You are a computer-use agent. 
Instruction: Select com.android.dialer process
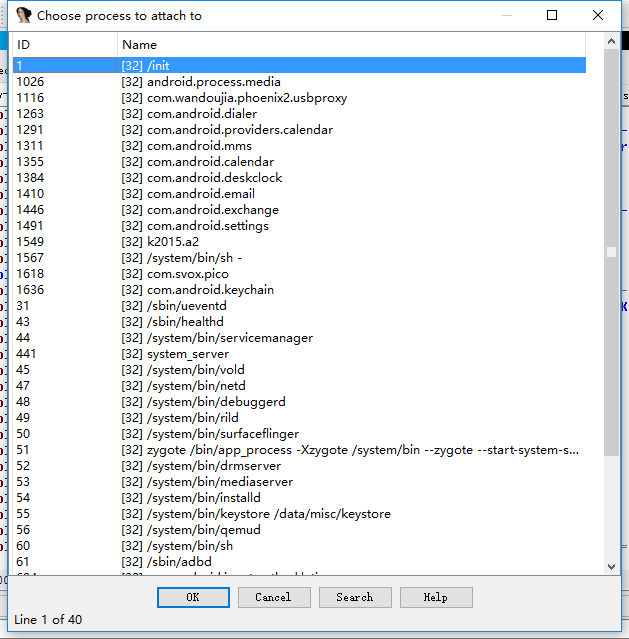300,114
